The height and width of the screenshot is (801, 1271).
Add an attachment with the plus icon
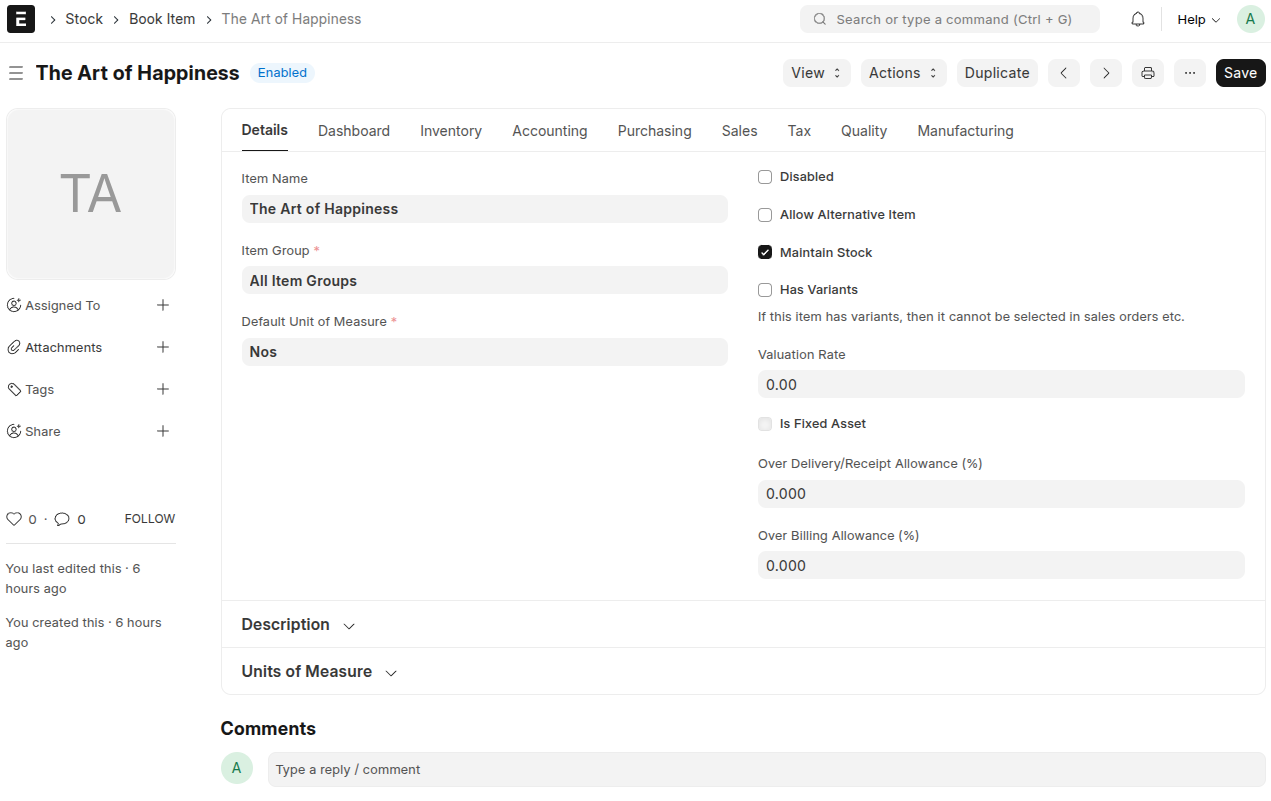[x=163, y=347]
